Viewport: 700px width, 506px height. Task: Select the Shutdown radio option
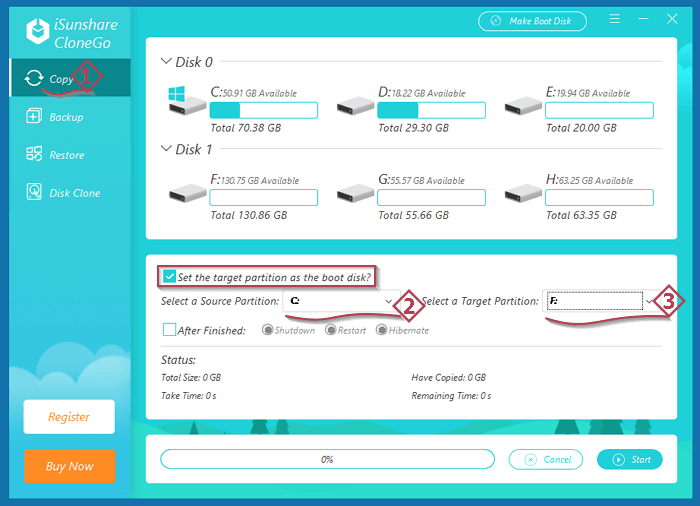pyautogui.click(x=267, y=330)
